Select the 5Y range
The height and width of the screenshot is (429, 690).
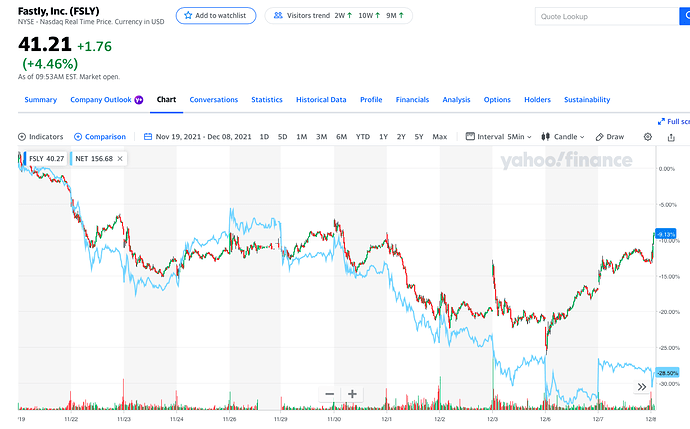point(419,137)
